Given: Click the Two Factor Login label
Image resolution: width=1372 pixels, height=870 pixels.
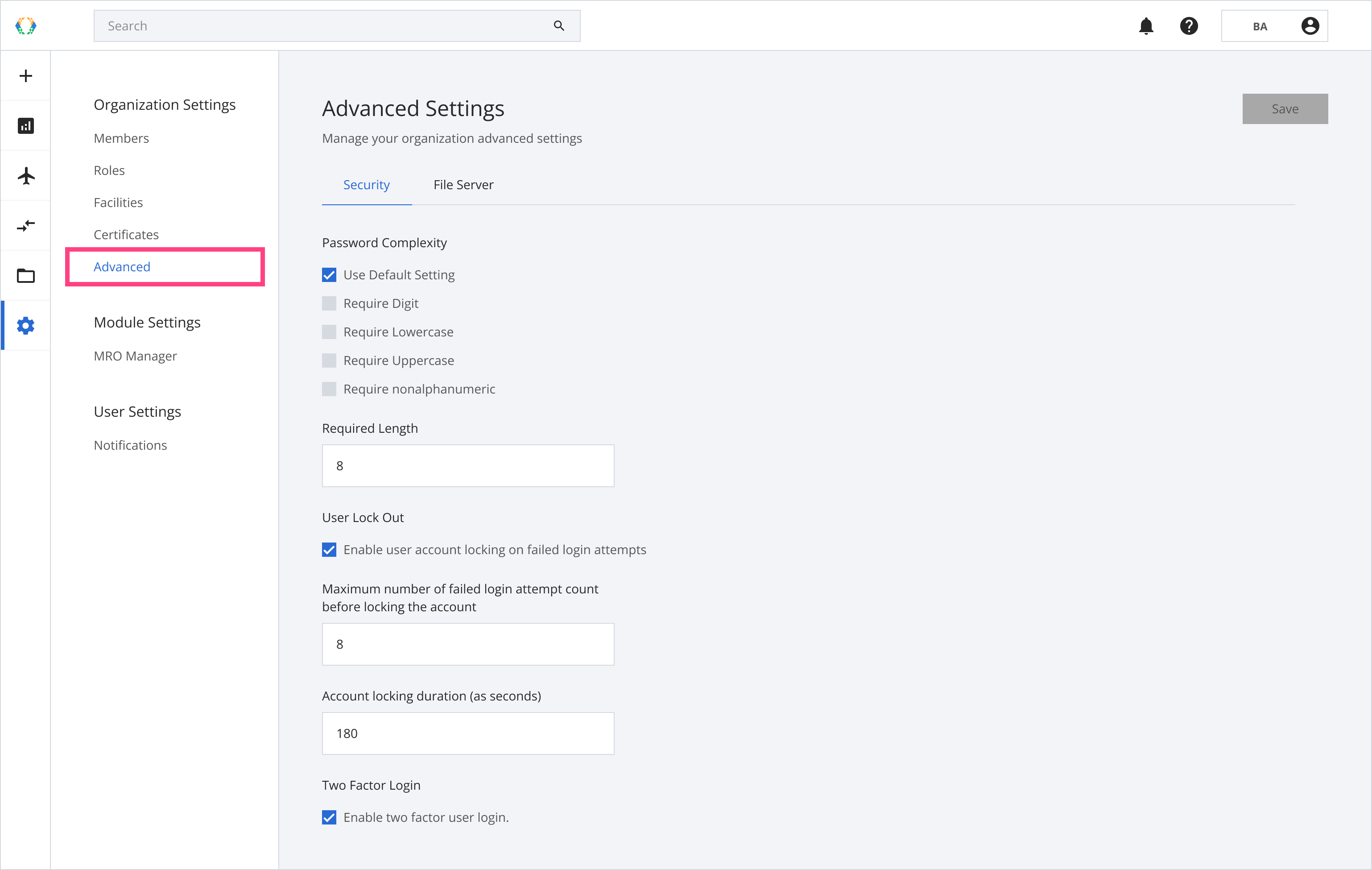Looking at the screenshot, I should [371, 785].
